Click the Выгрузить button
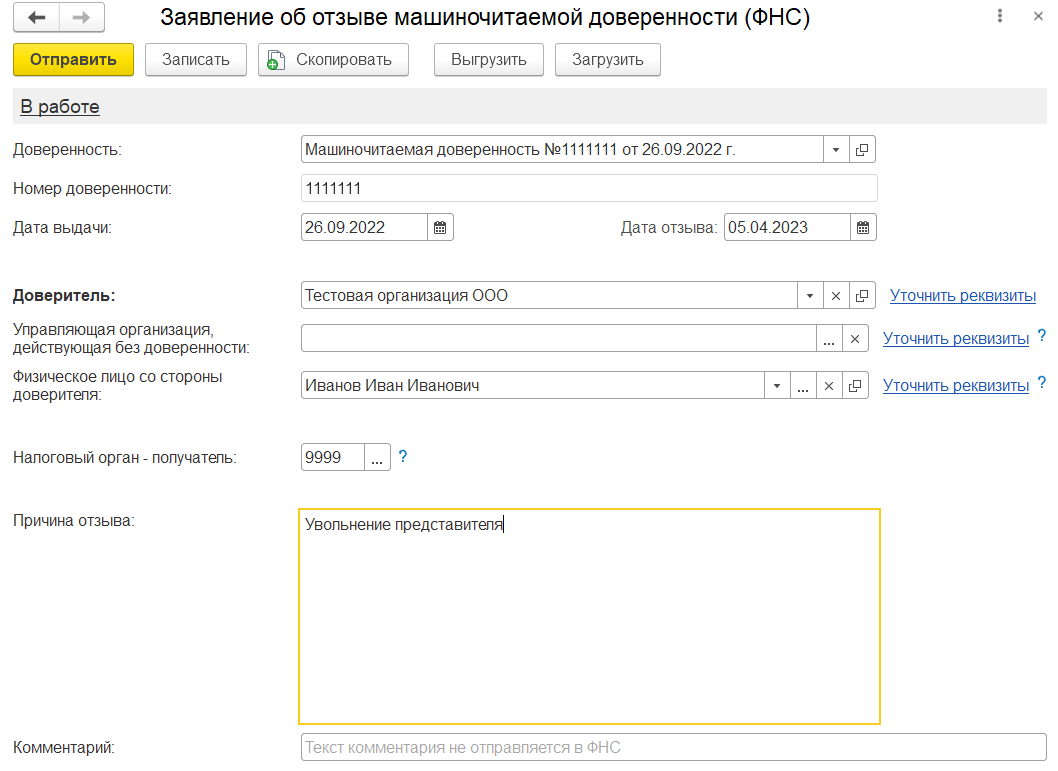1058x771 pixels. pyautogui.click(x=489, y=59)
